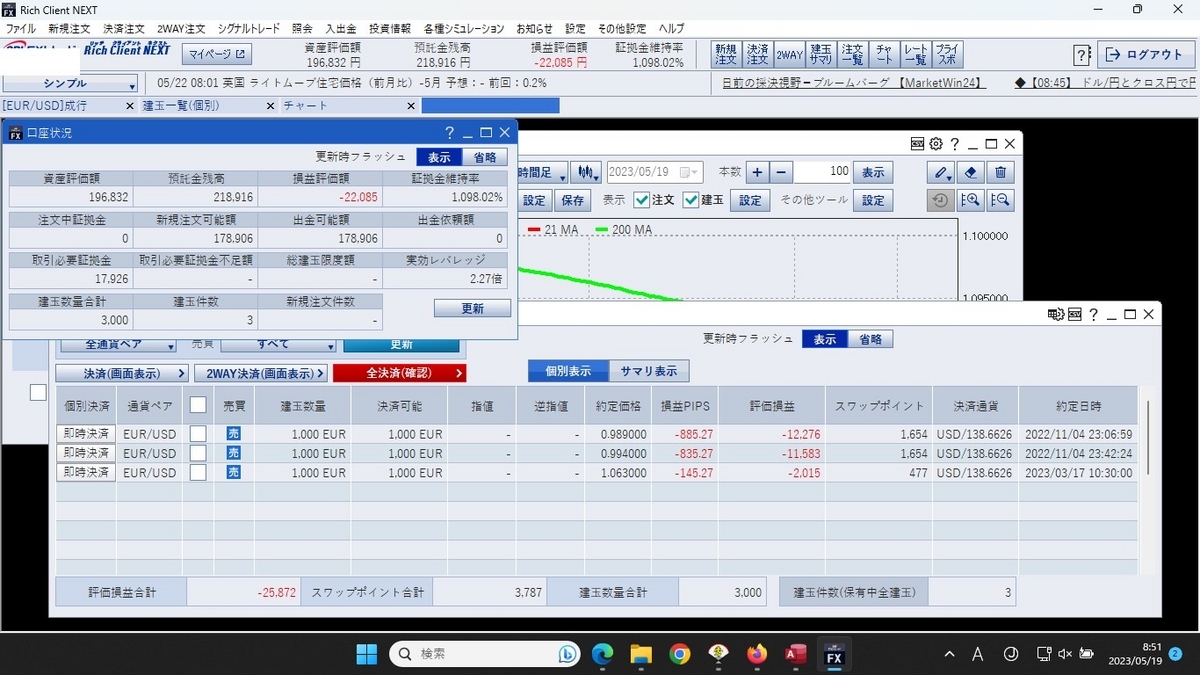Open the 各種シミュレーション menu

click(x=464, y=29)
